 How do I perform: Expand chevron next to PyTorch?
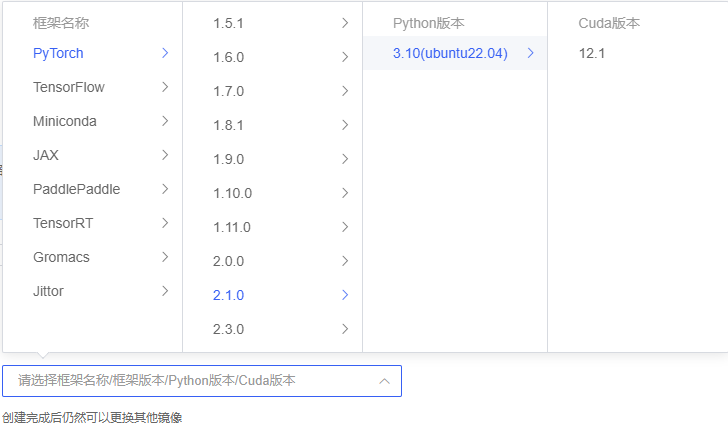[x=165, y=53]
